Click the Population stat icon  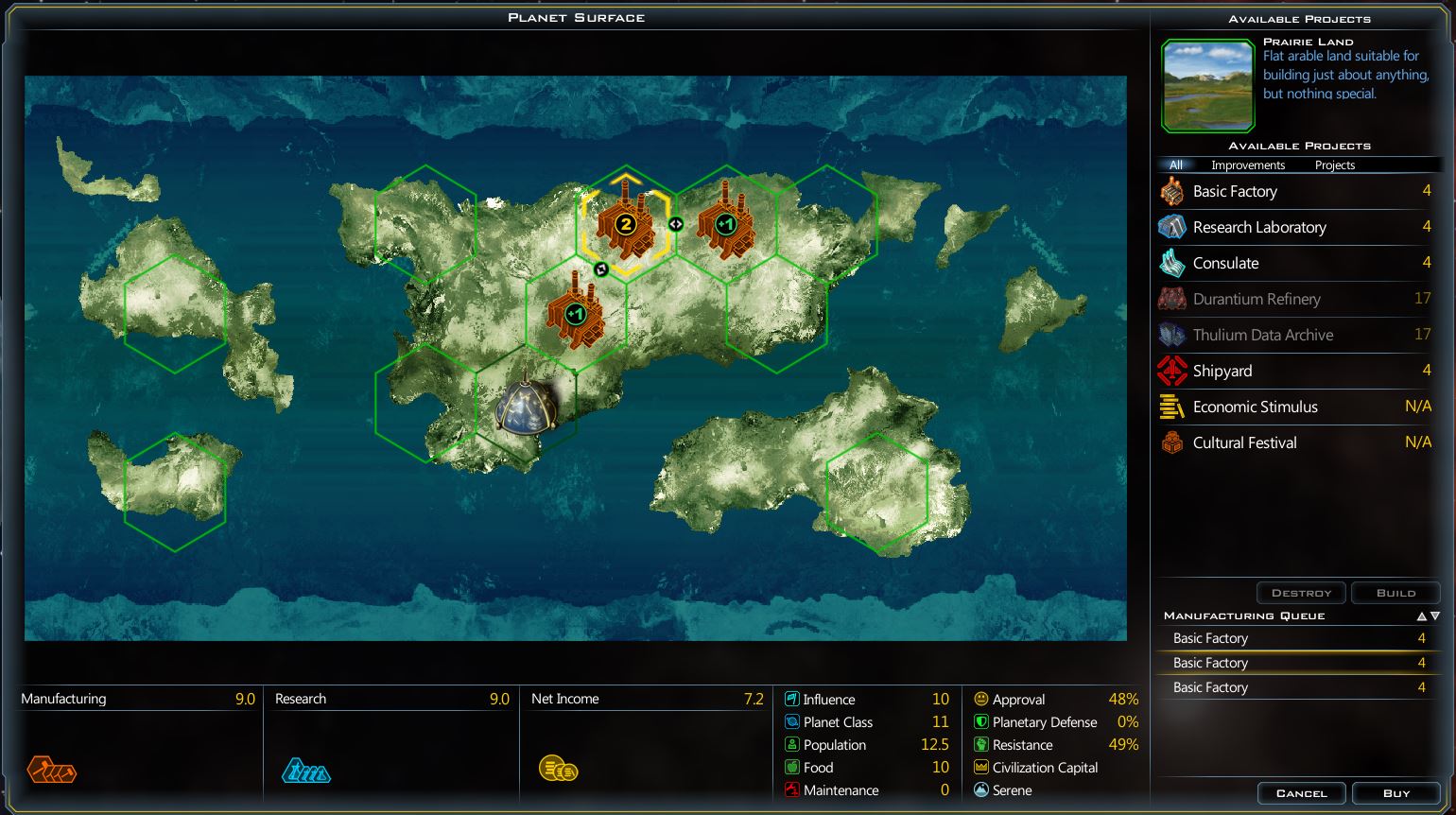(x=792, y=745)
